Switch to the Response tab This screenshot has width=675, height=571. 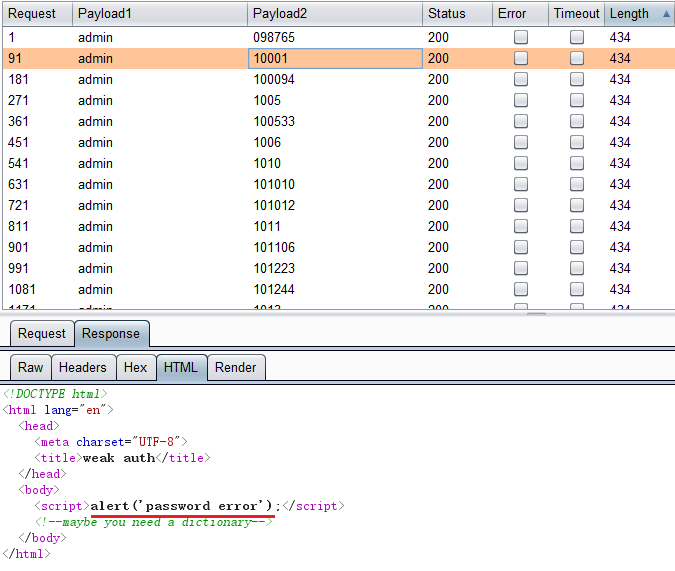pos(111,334)
